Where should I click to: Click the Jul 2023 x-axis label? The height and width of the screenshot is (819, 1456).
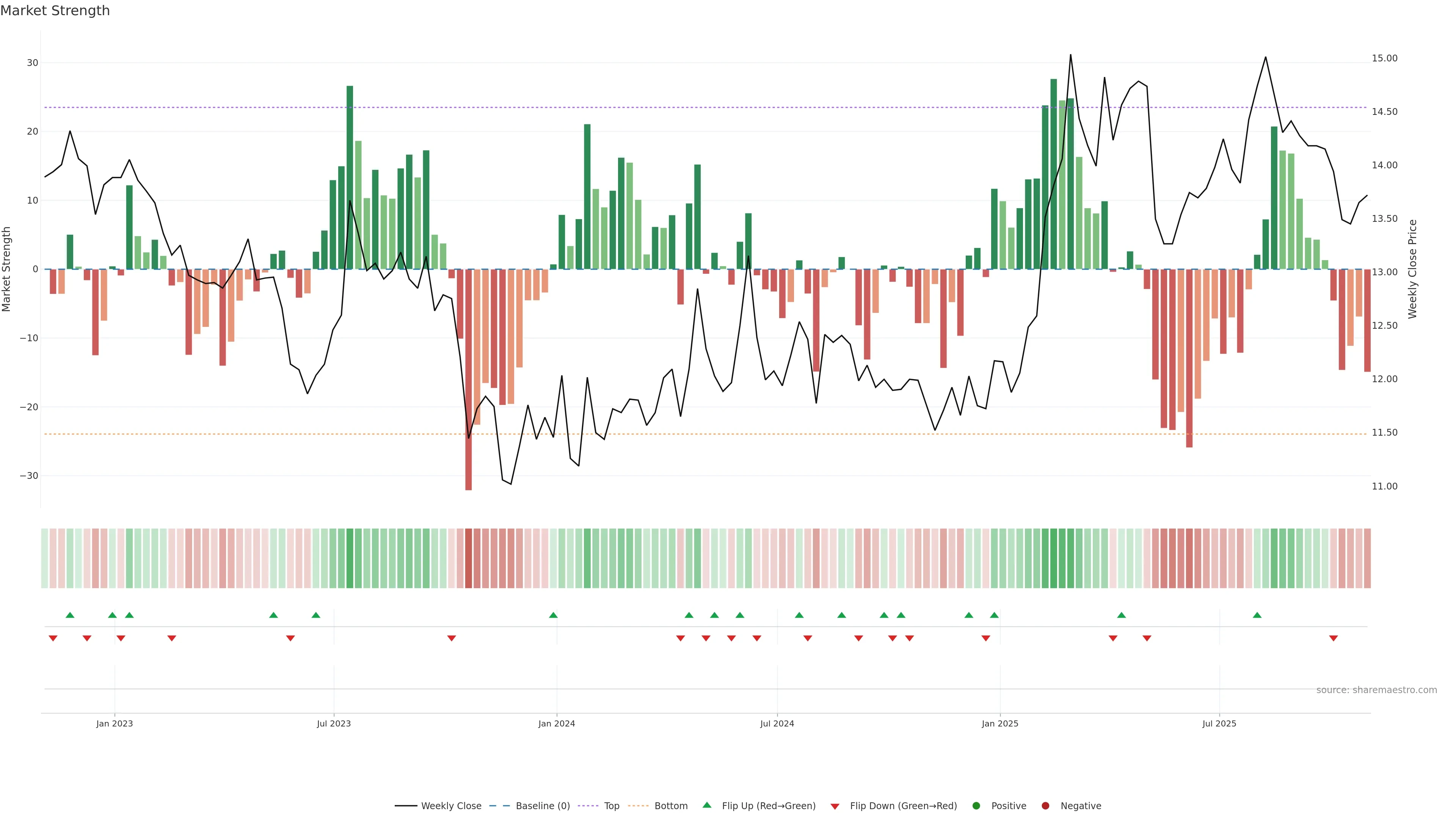pyautogui.click(x=334, y=723)
